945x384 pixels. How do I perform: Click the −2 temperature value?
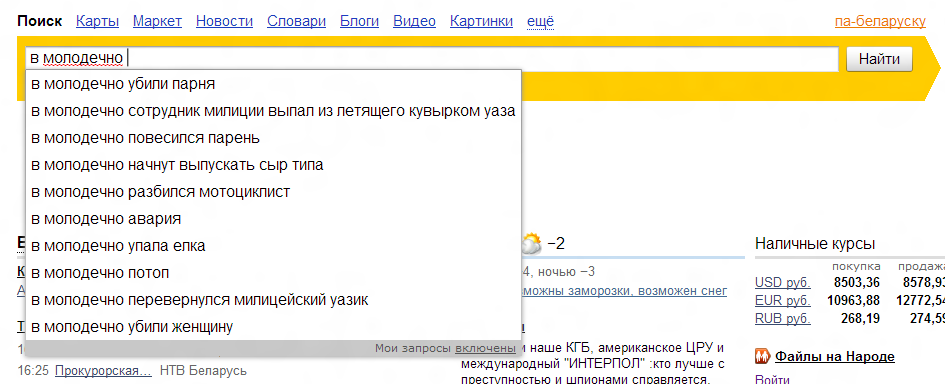pos(556,244)
